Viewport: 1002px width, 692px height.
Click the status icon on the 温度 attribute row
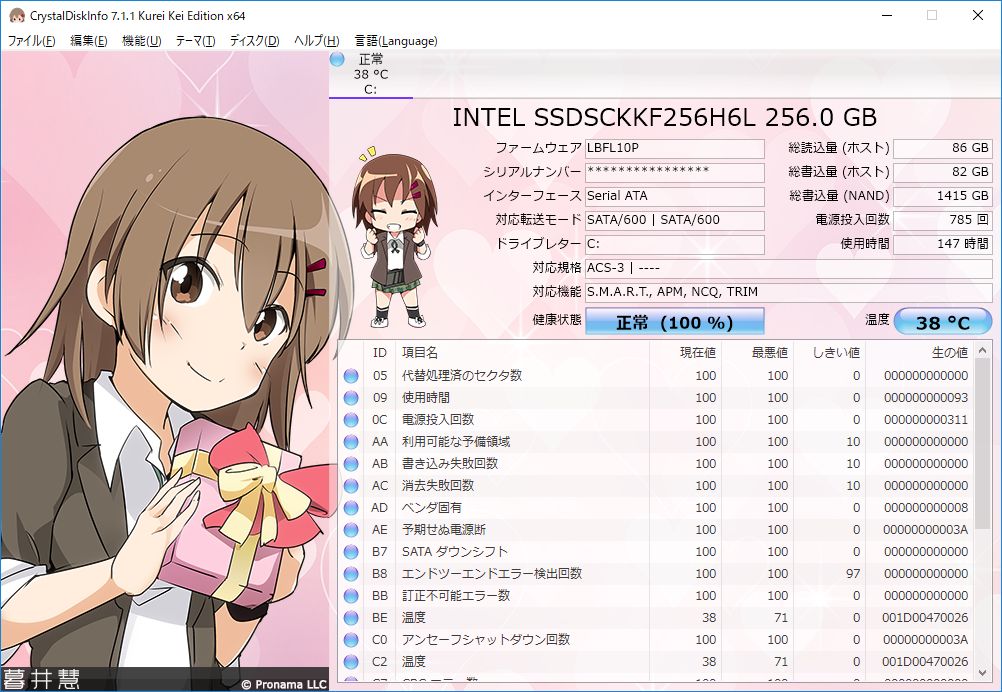[x=350, y=618]
